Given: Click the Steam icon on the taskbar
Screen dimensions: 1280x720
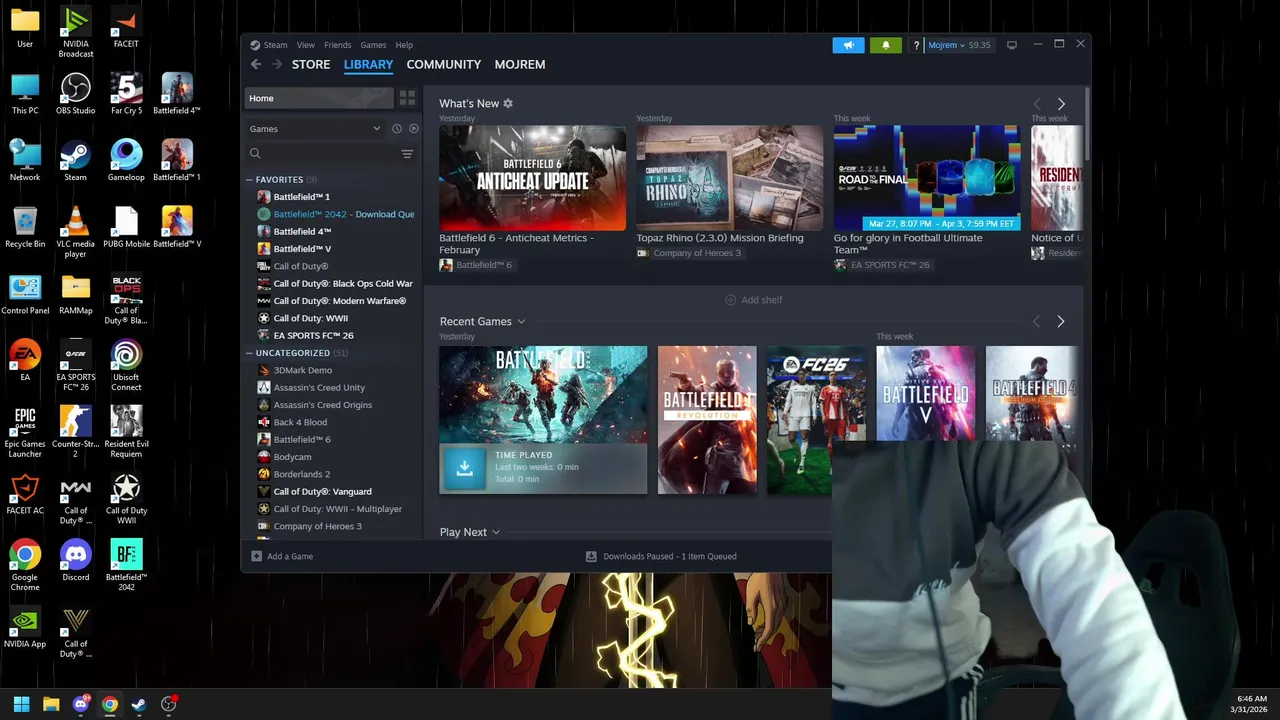Looking at the screenshot, I should tap(139, 704).
